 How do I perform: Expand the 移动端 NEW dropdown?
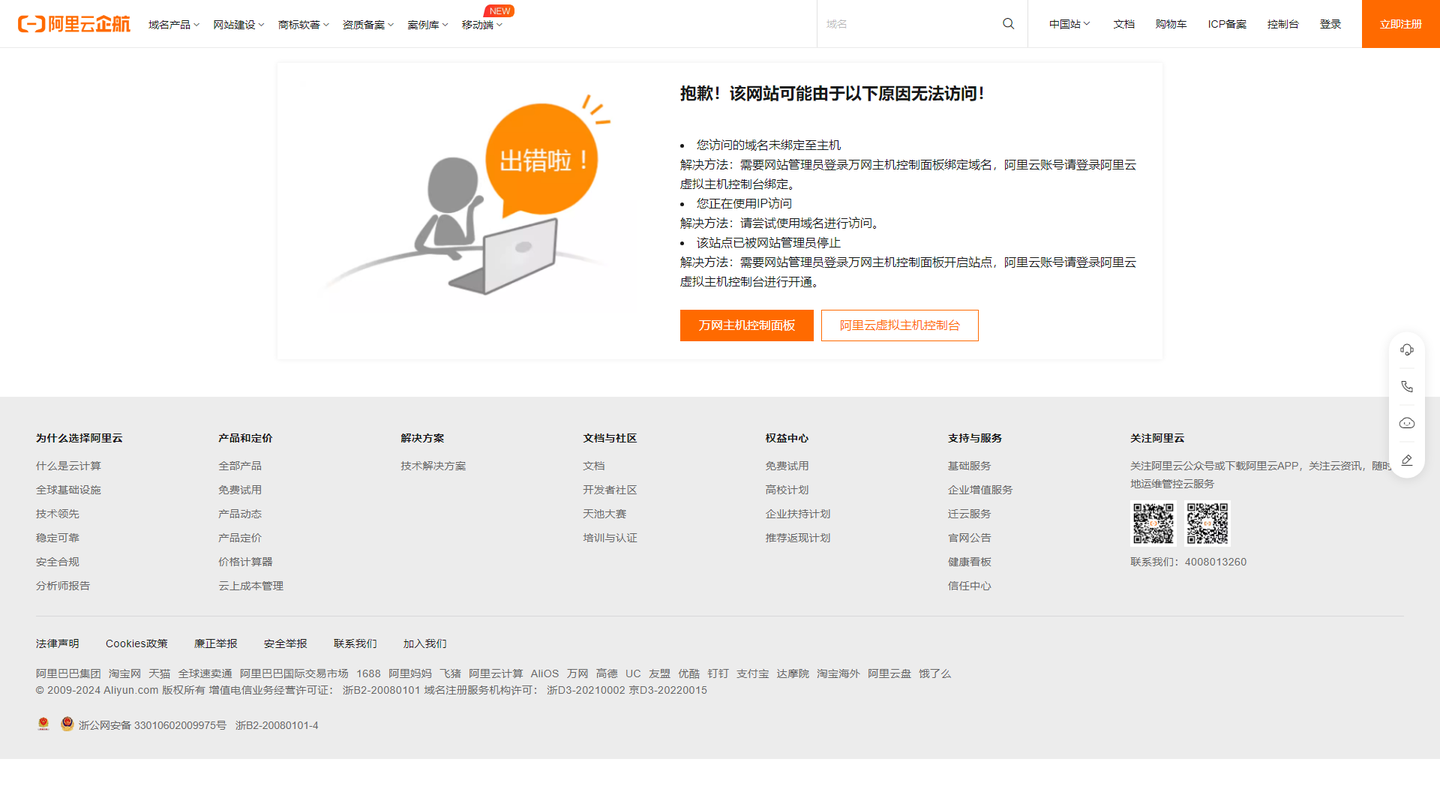482,24
